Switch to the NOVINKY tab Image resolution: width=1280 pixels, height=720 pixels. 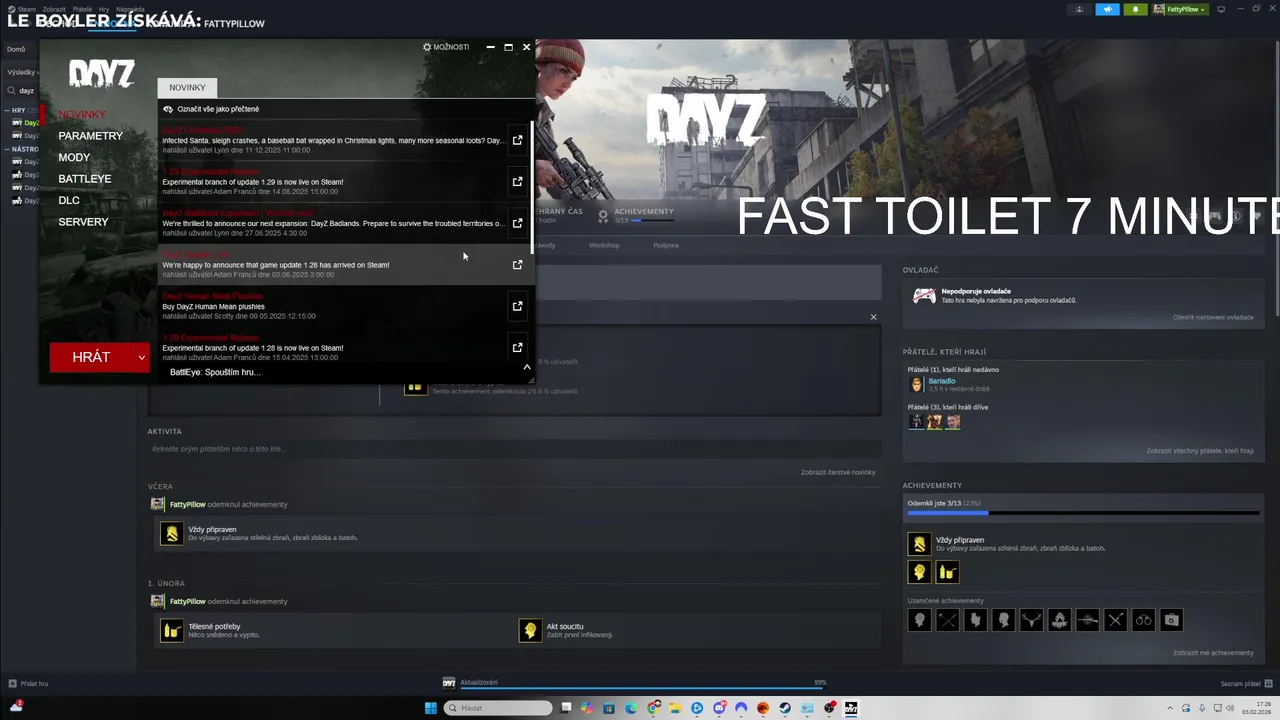187,88
